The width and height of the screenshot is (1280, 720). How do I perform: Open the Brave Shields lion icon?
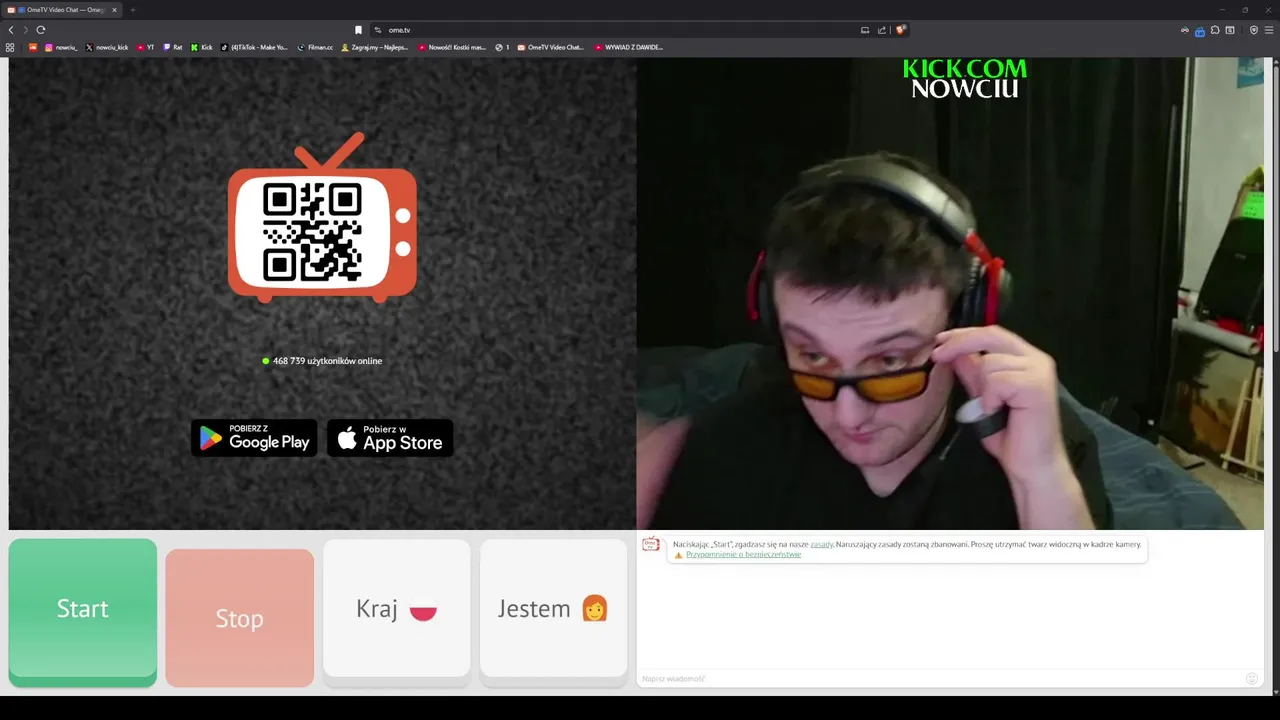[x=900, y=30]
